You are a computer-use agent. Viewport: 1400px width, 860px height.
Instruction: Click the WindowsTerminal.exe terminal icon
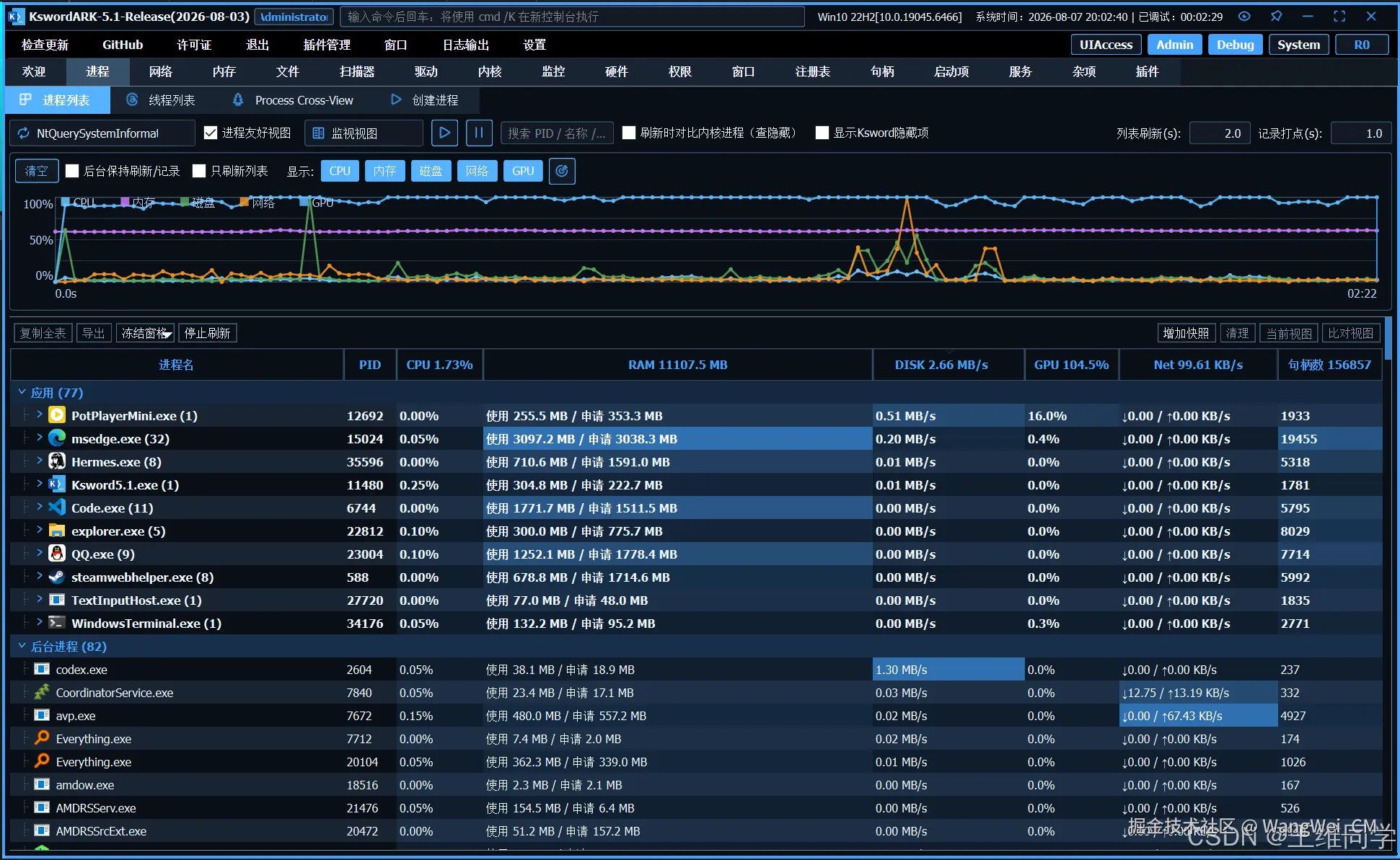pyautogui.click(x=57, y=623)
